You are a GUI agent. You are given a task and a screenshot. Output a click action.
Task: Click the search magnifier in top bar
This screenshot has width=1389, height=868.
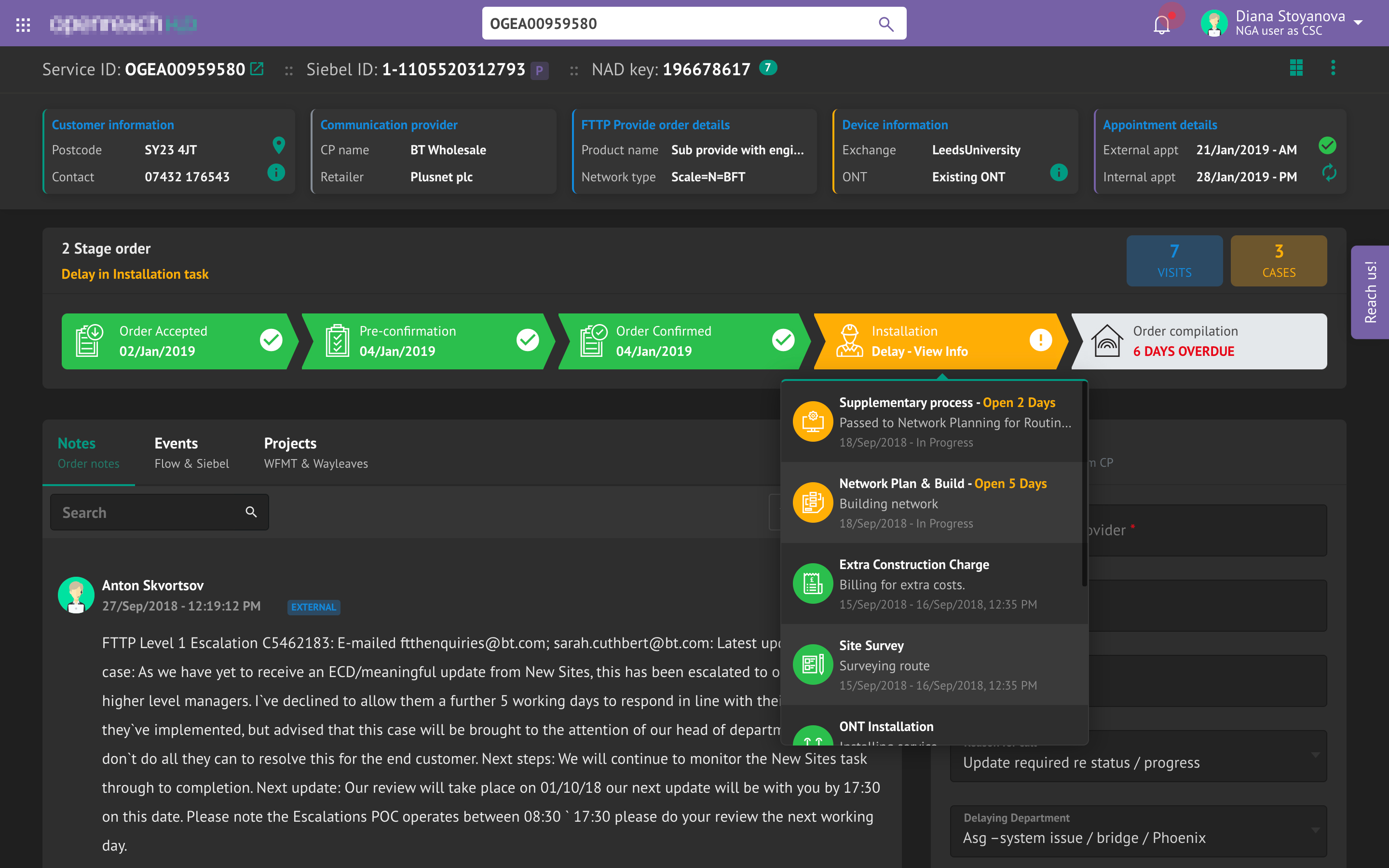(885, 24)
